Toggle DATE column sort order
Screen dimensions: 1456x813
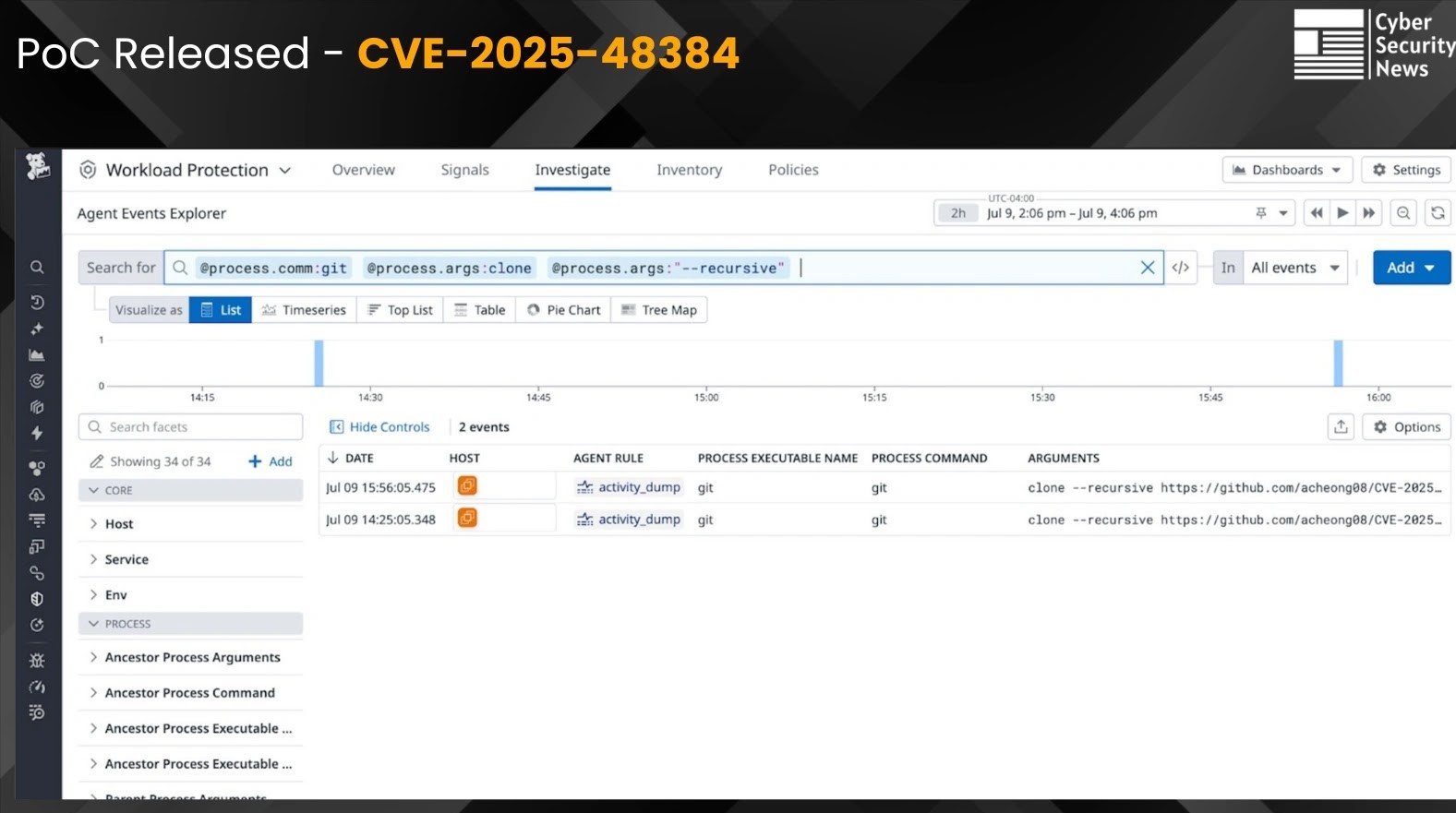[350, 458]
